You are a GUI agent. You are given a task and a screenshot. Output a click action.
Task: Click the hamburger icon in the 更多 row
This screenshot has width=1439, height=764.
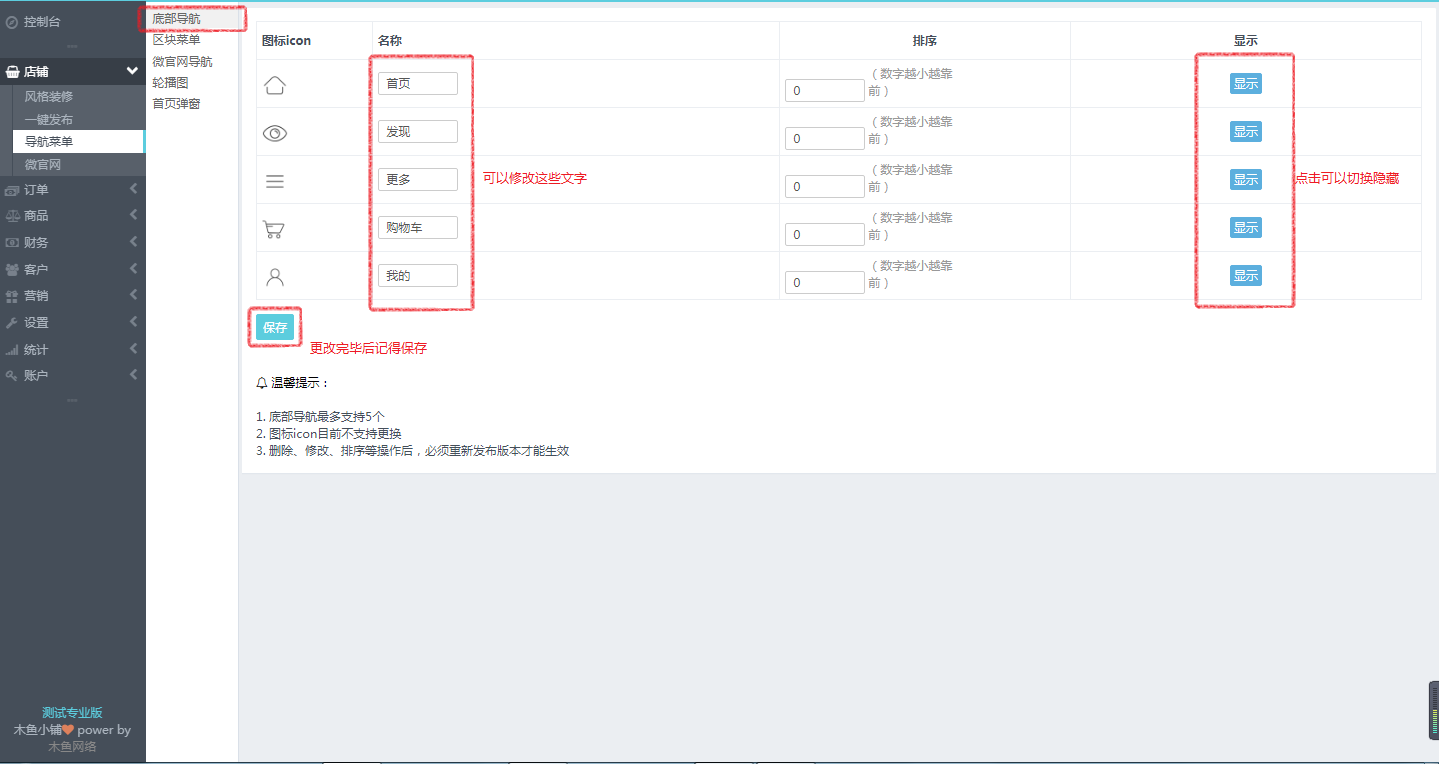click(x=275, y=181)
